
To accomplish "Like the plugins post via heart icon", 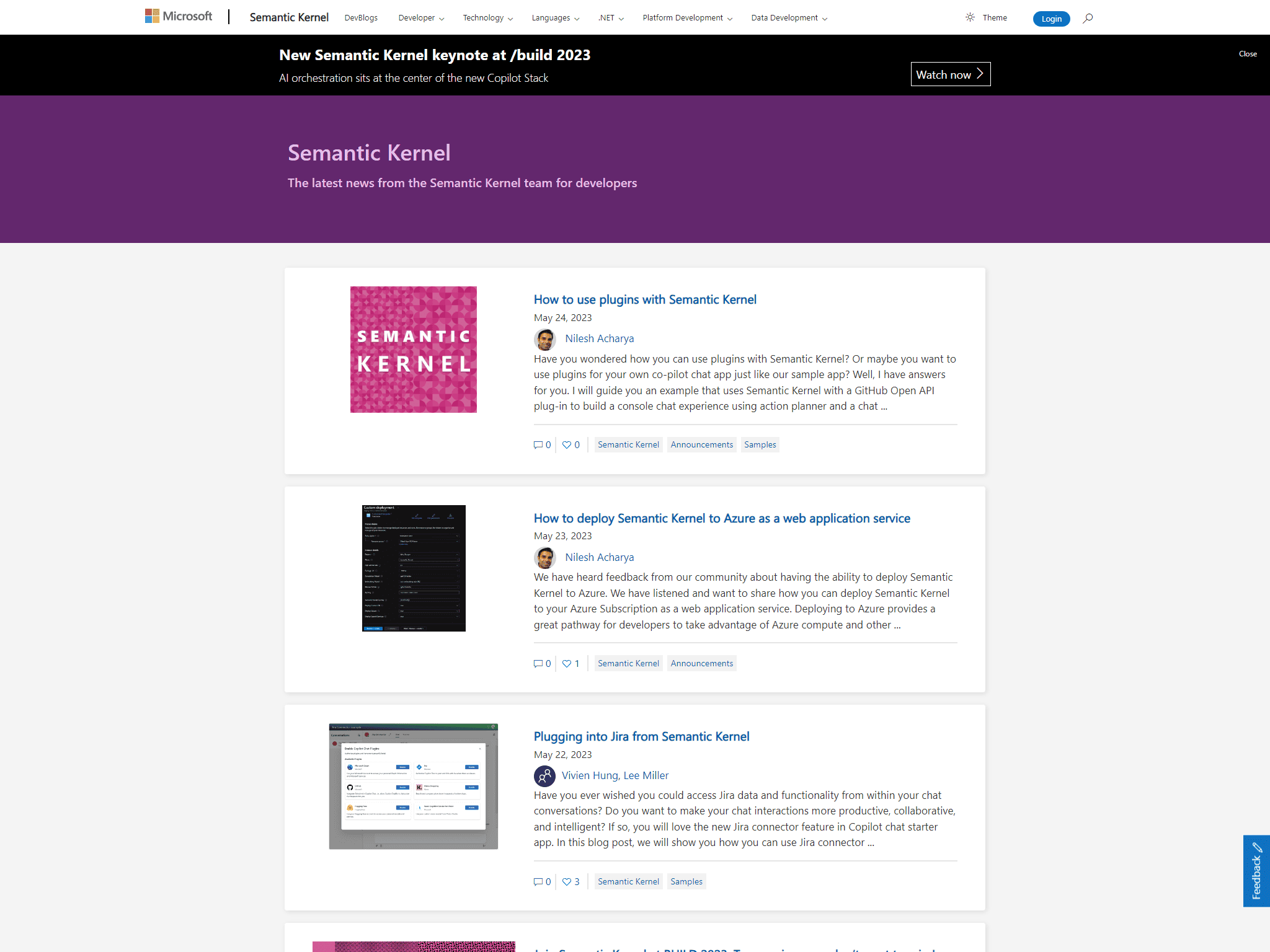I will click(567, 445).
